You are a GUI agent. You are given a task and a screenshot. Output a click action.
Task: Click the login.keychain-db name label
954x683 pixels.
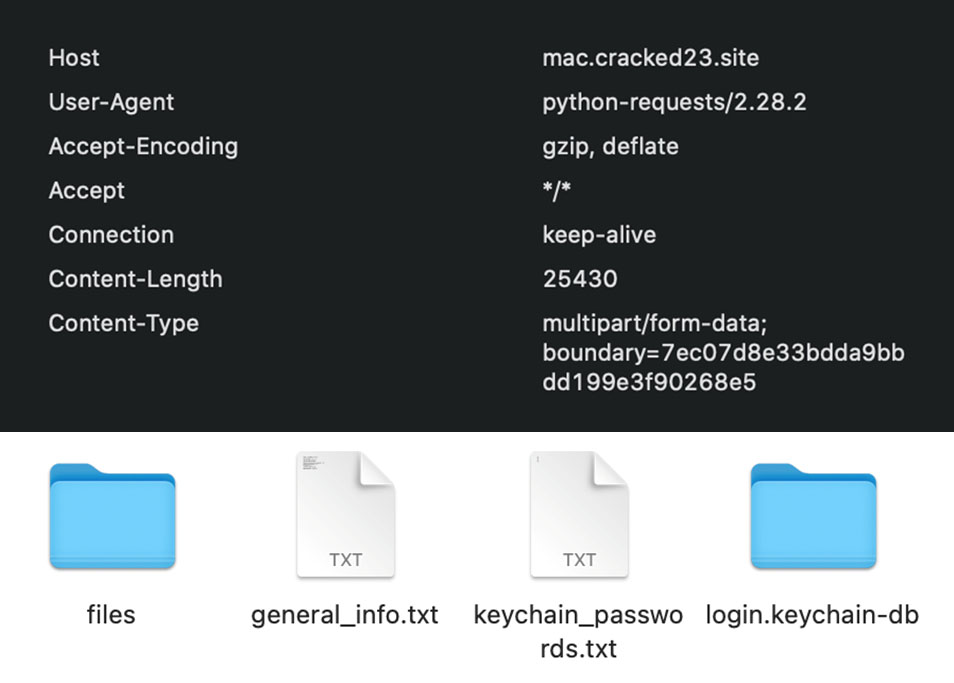coord(812,614)
